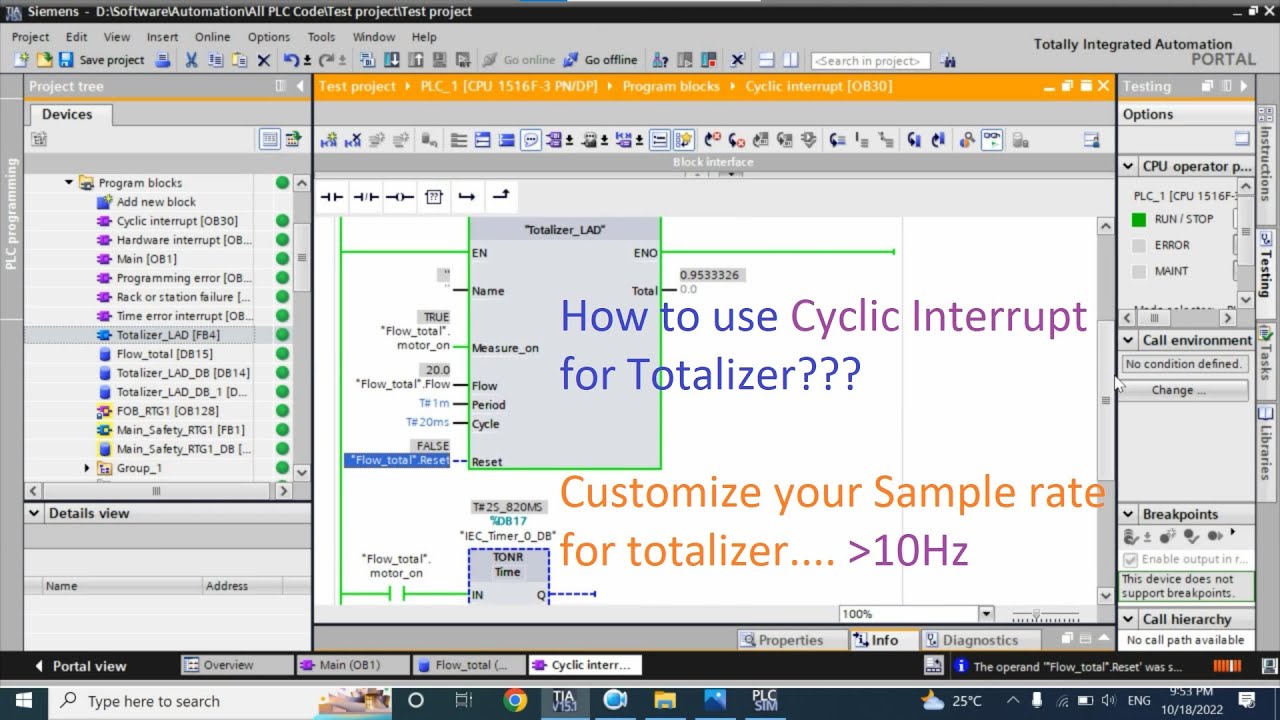Open the zoom level 100% dropdown
The height and width of the screenshot is (720, 1280).
point(986,614)
